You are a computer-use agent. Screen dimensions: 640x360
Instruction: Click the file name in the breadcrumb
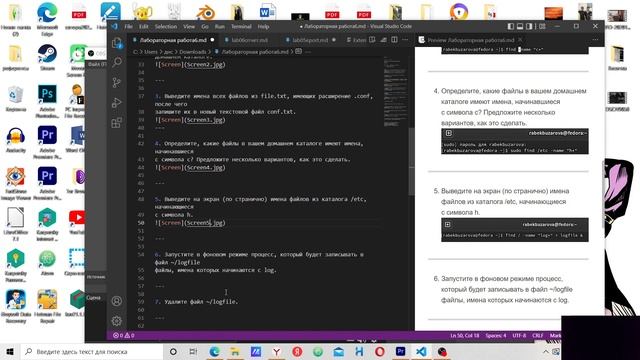(x=255, y=52)
